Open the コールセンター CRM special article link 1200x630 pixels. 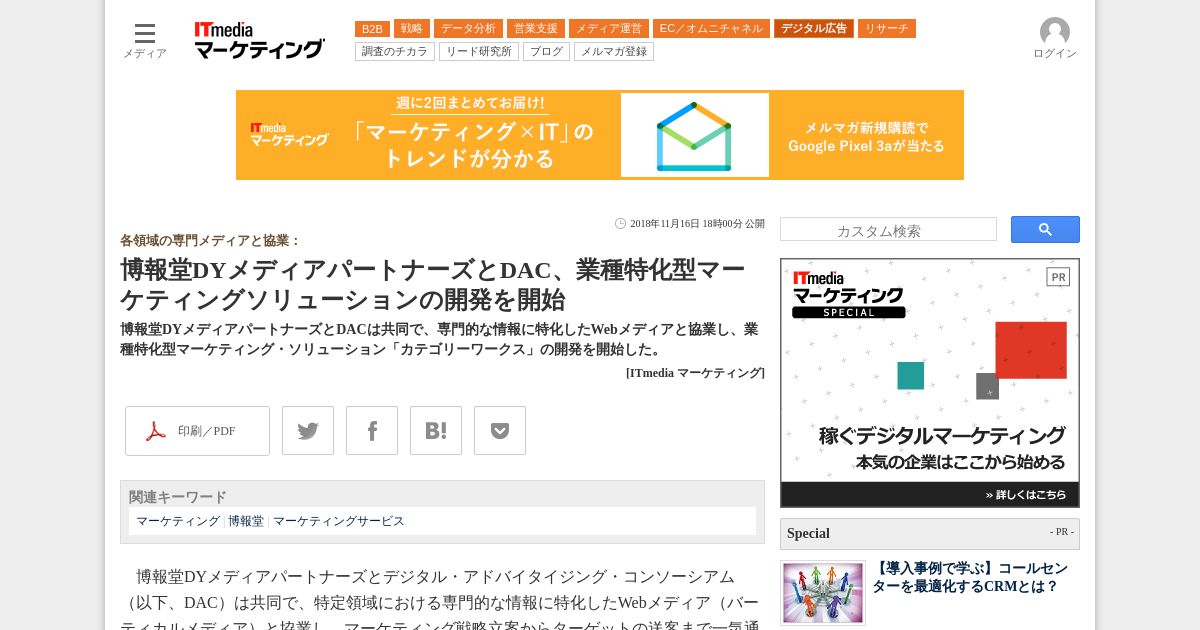coord(970,577)
